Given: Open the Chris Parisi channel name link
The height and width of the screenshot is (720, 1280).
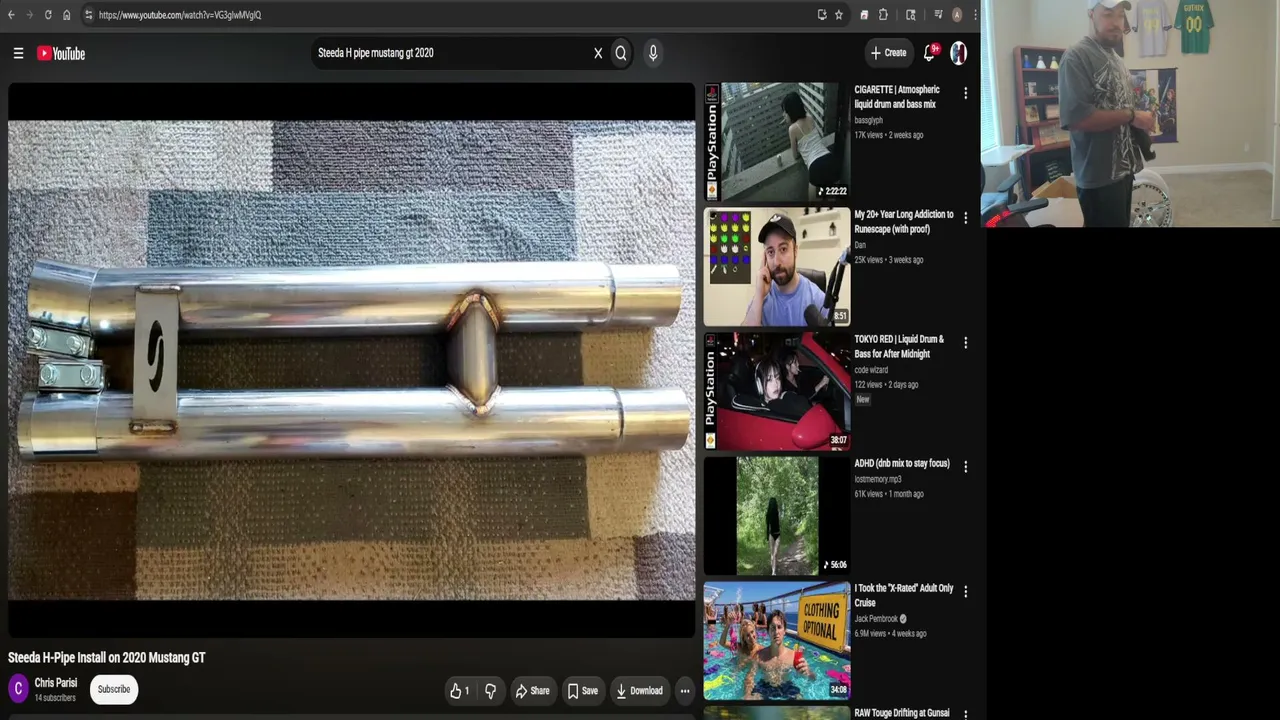Looking at the screenshot, I should (56, 683).
